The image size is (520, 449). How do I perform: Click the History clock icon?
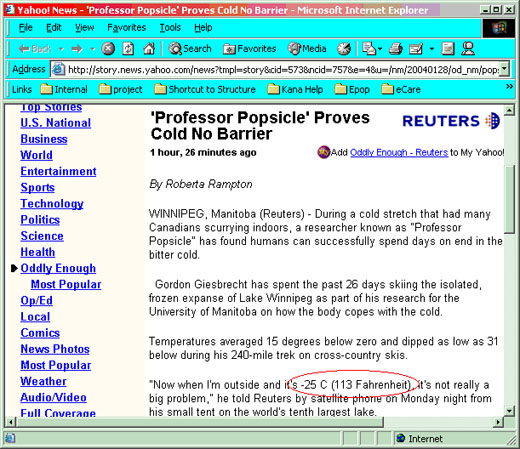(344, 49)
